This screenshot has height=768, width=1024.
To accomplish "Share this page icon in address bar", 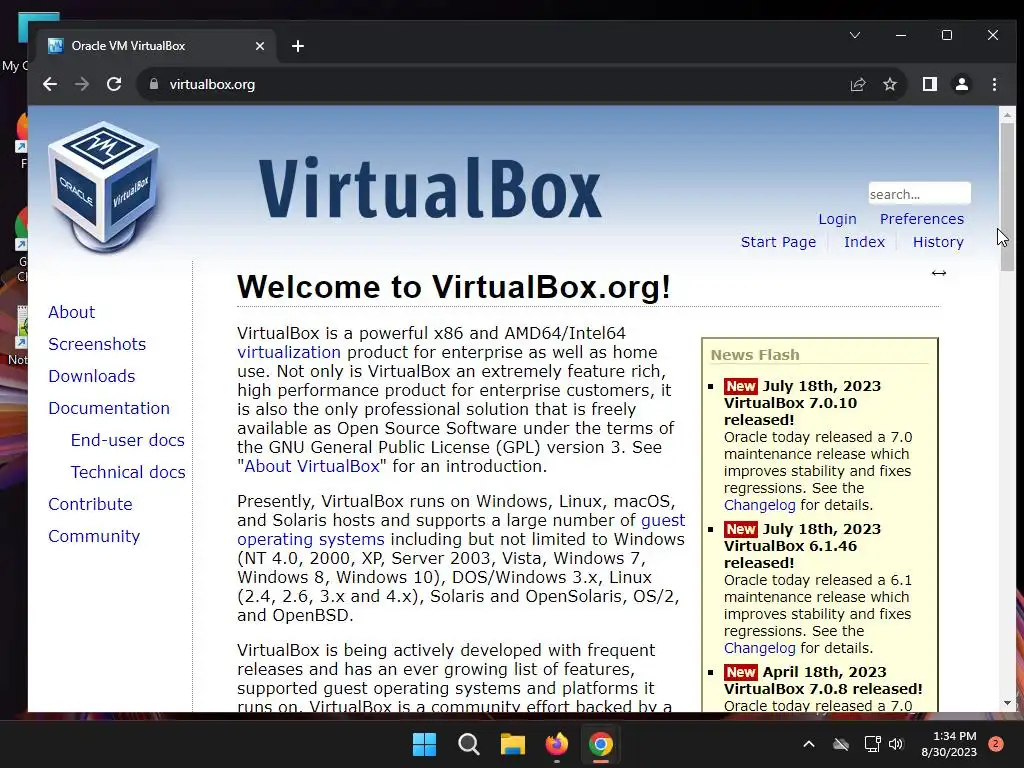I will [857, 84].
